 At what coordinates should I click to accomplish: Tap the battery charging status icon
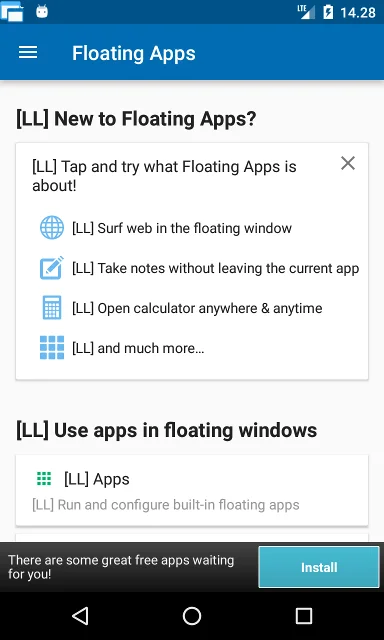pos(328,12)
